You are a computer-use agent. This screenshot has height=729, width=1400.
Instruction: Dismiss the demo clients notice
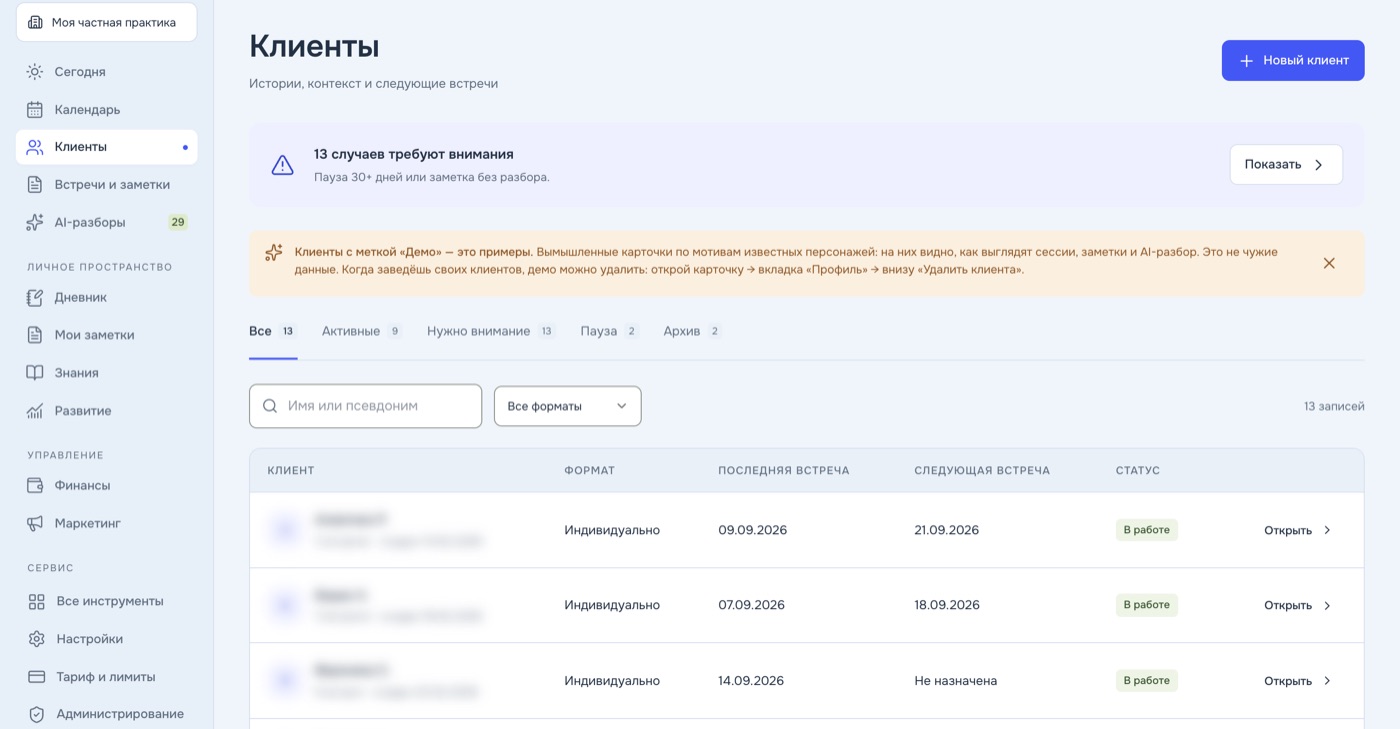(x=1329, y=263)
